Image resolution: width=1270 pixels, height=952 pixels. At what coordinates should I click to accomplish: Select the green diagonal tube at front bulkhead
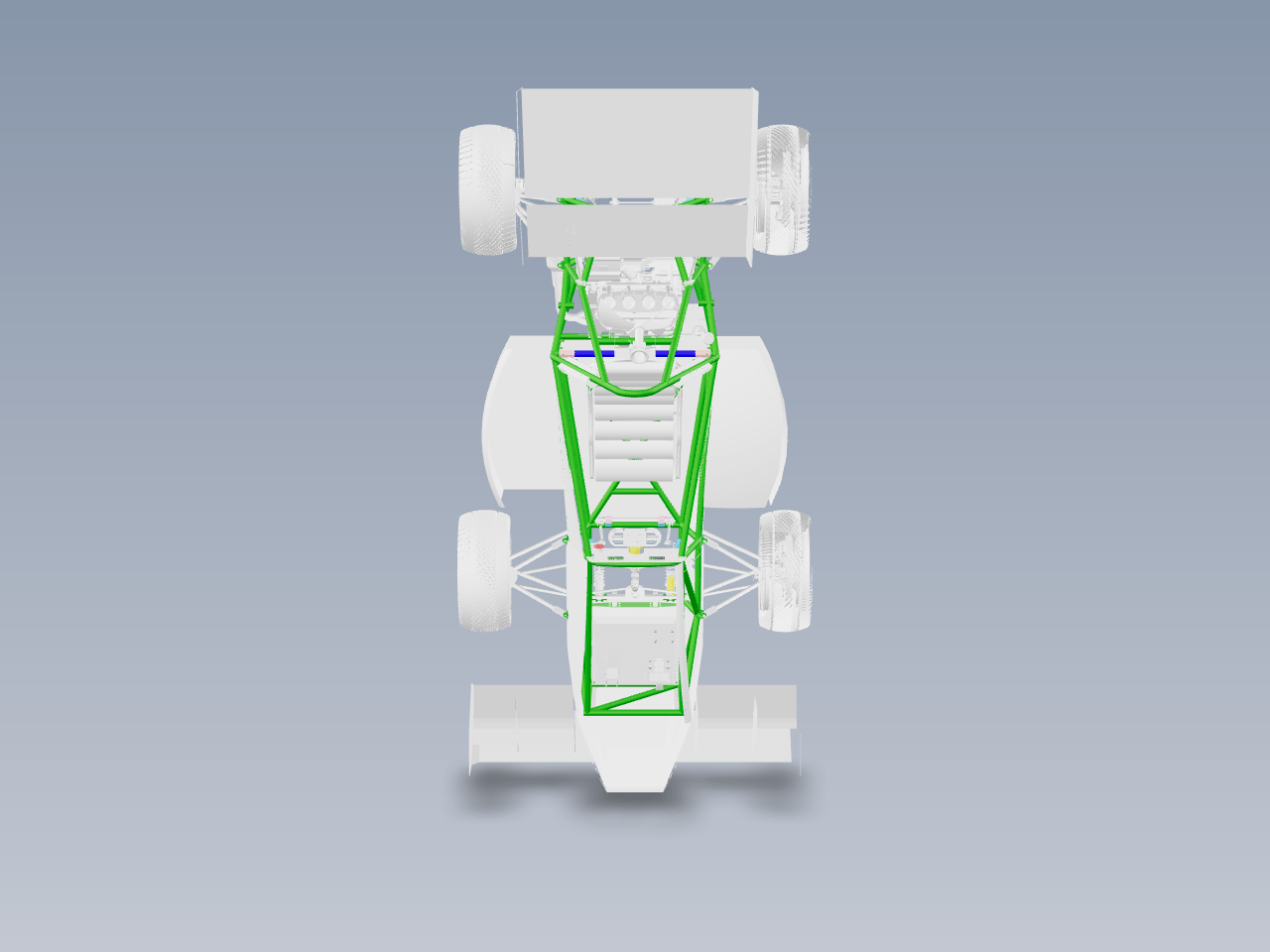point(635,697)
